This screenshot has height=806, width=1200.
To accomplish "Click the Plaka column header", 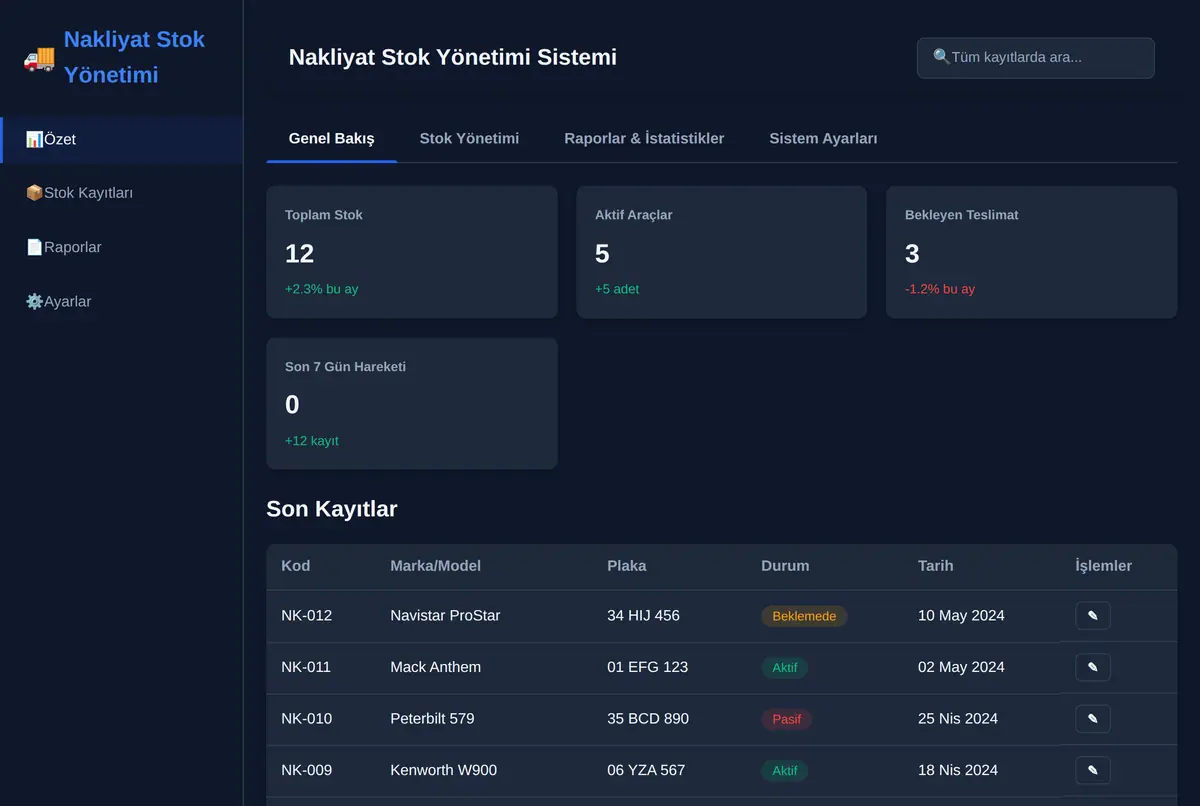I will pyautogui.click(x=627, y=566).
